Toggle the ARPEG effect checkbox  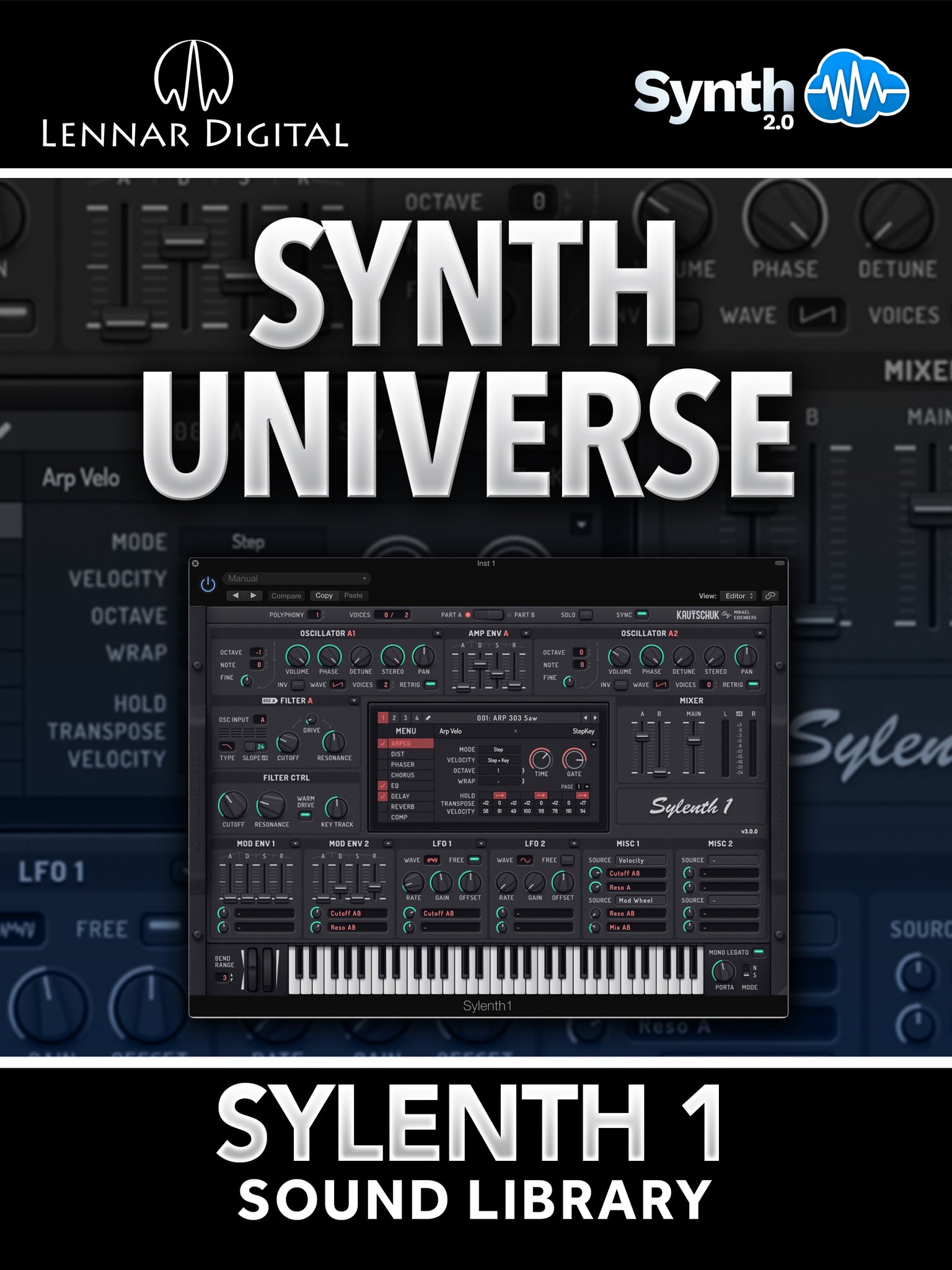(383, 744)
